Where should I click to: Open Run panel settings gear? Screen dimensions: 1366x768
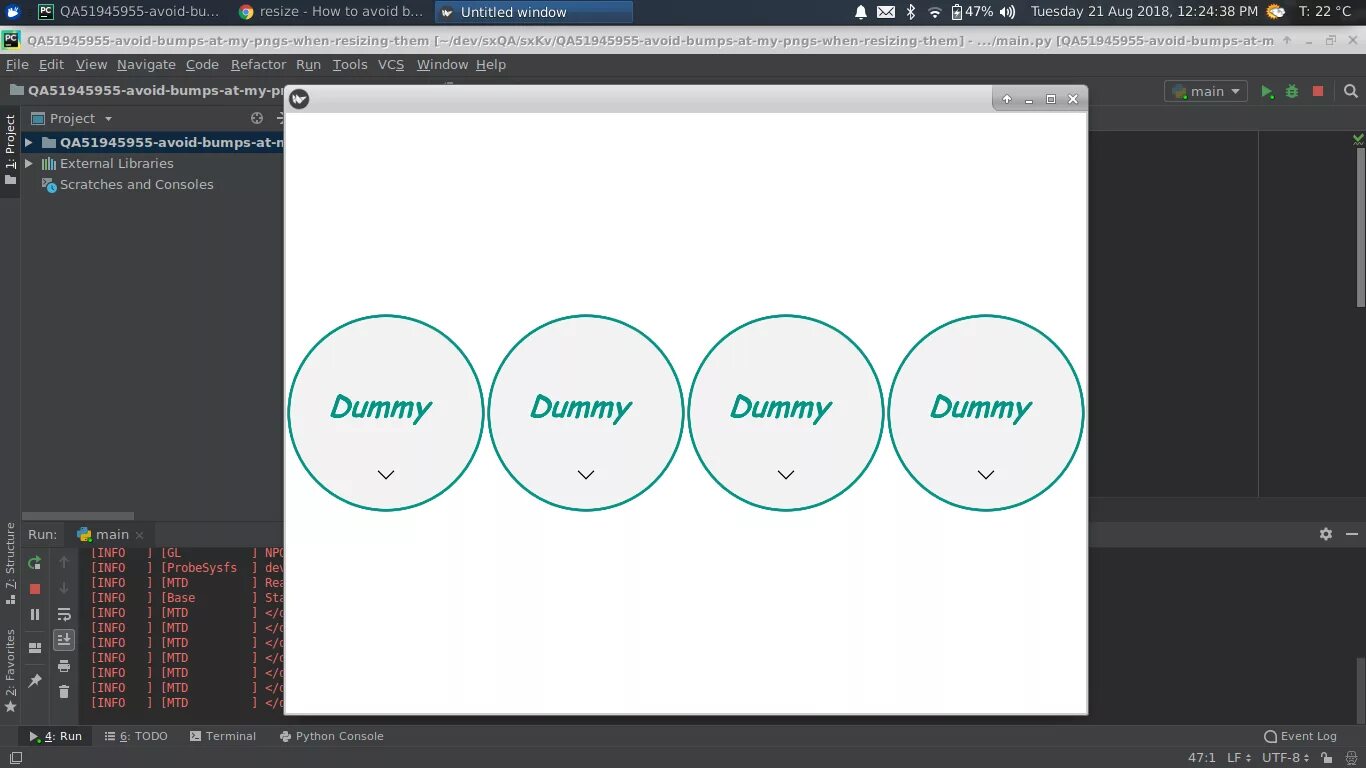click(1326, 534)
